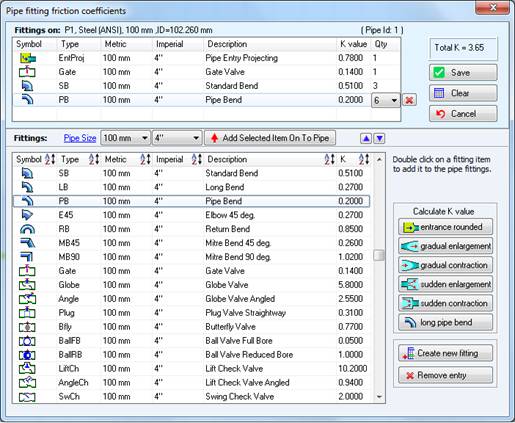515x423 pixels.
Task: Click the fittings list scrollbar thumb
Action: tap(379, 255)
